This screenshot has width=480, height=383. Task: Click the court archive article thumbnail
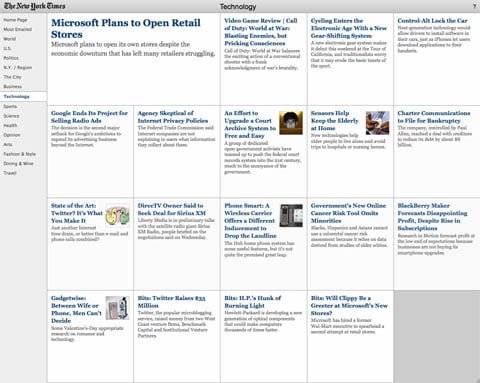(x=291, y=123)
